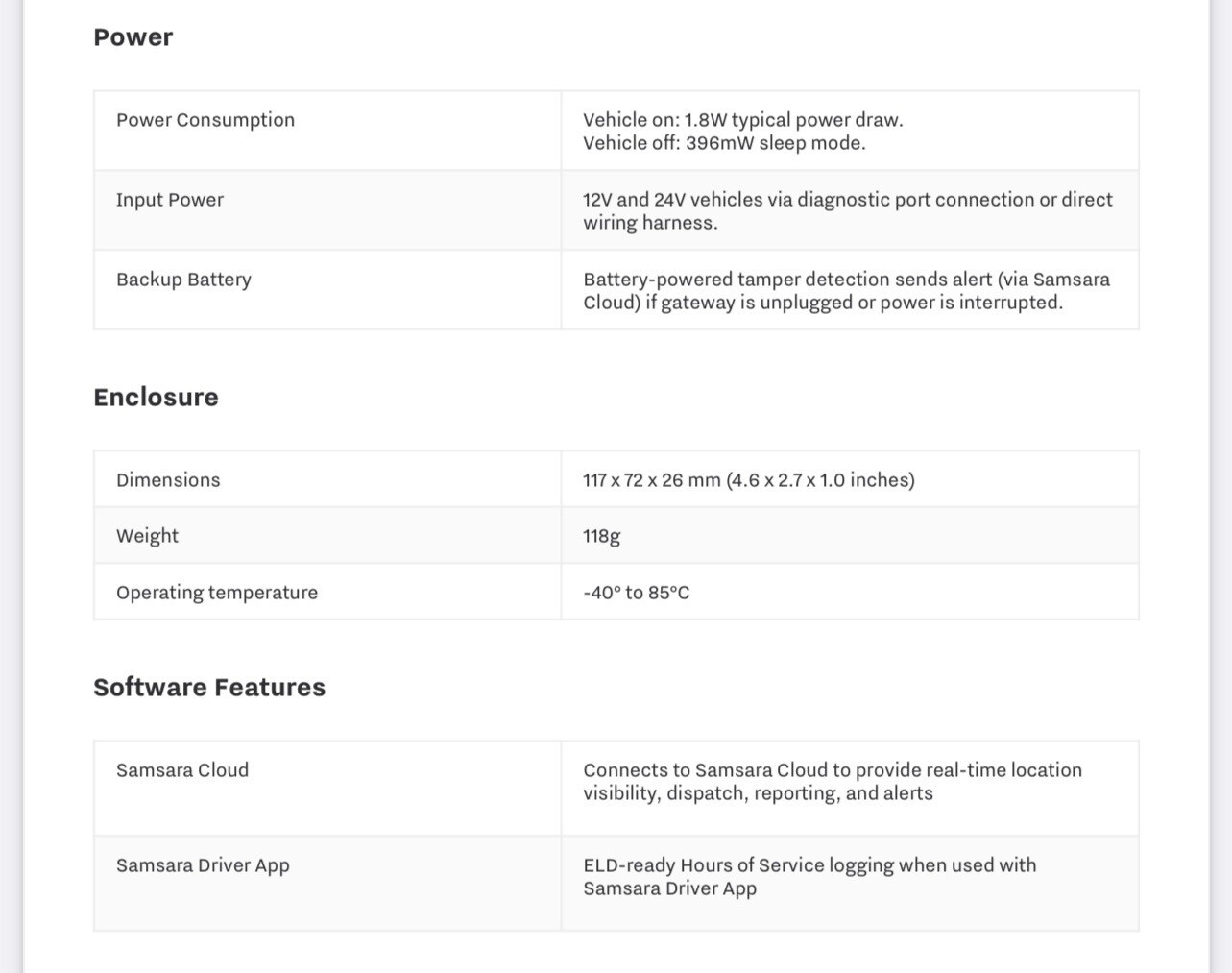Click the real-time location visibility description

click(833, 782)
